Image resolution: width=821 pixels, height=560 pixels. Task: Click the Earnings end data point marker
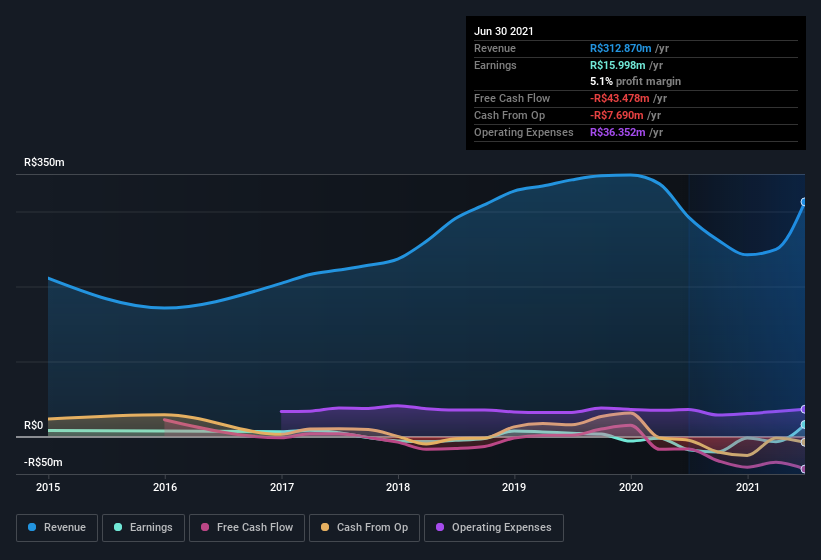804,424
